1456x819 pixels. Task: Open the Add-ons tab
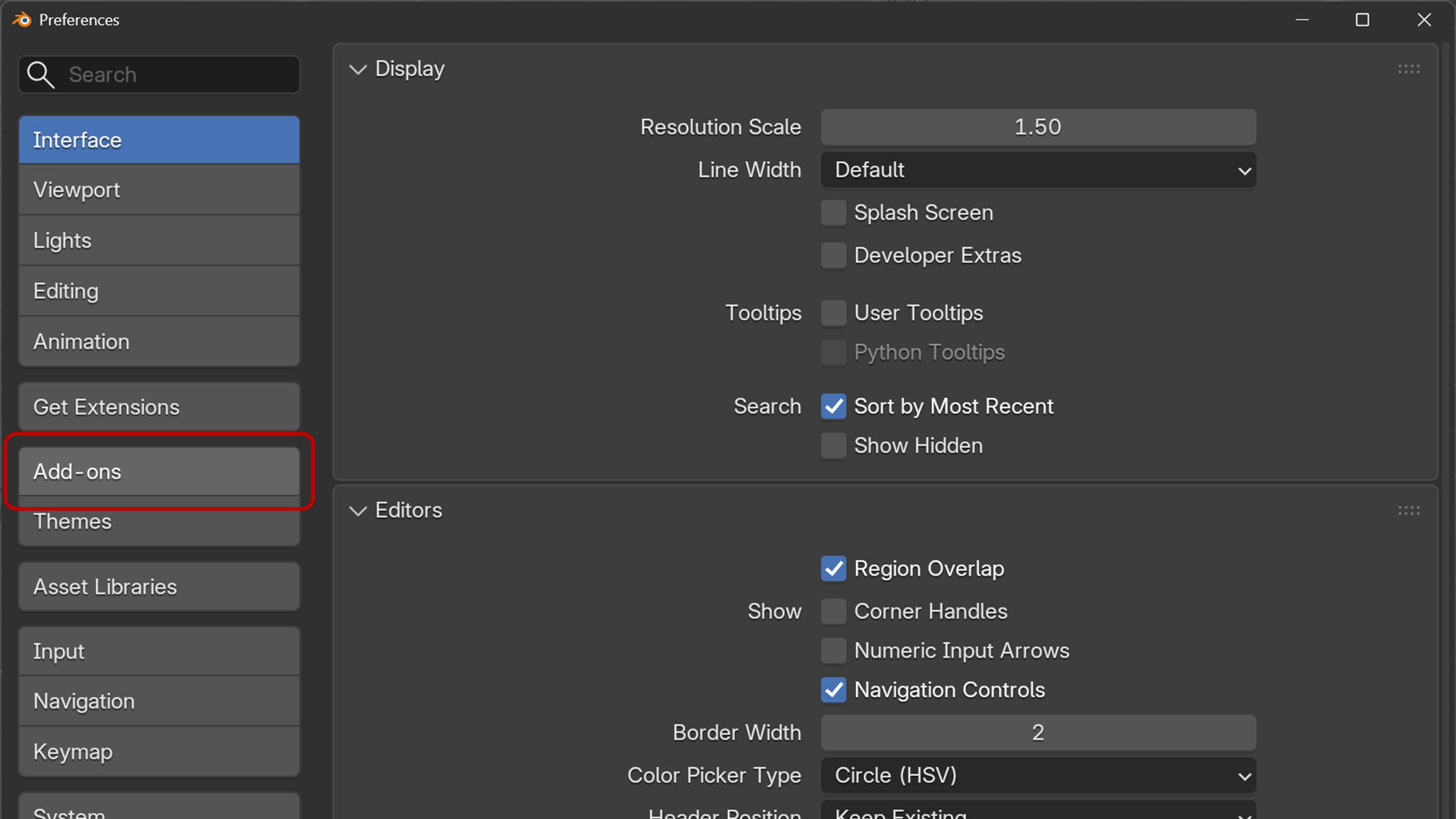(159, 472)
